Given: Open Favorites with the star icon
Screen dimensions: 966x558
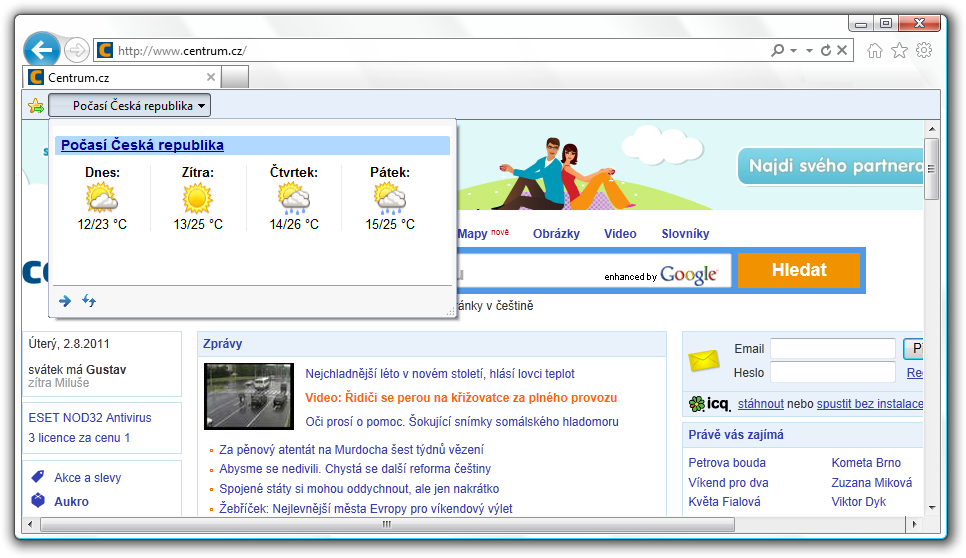Looking at the screenshot, I should (899, 51).
